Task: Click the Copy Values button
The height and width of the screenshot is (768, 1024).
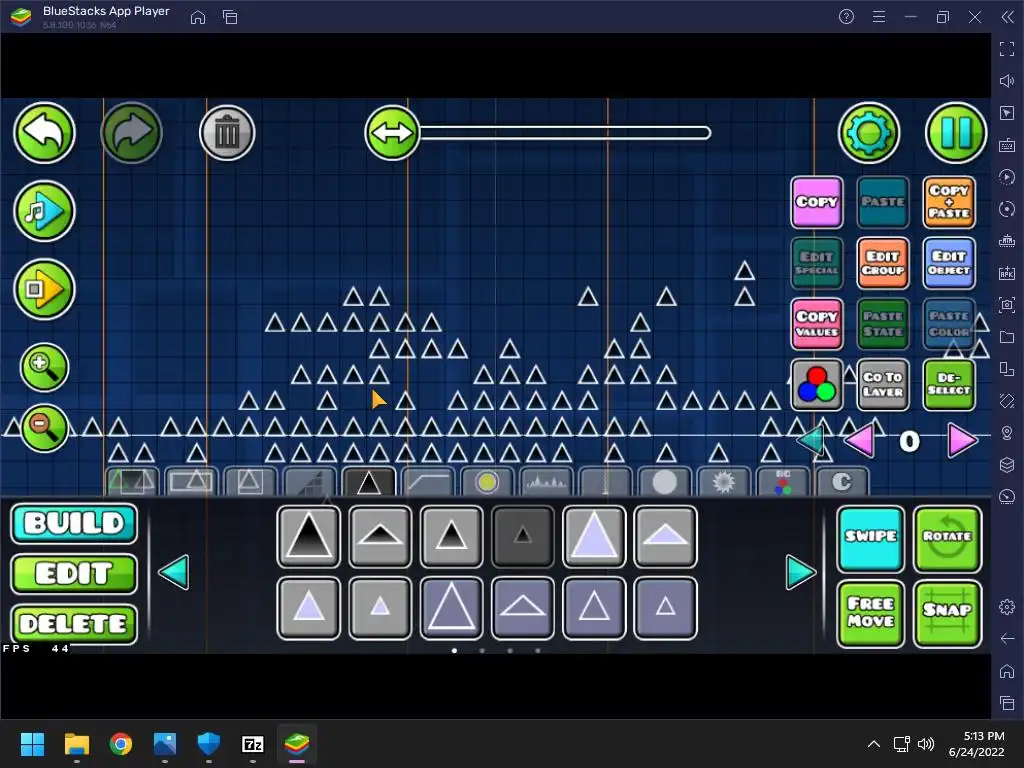Action: (816, 324)
